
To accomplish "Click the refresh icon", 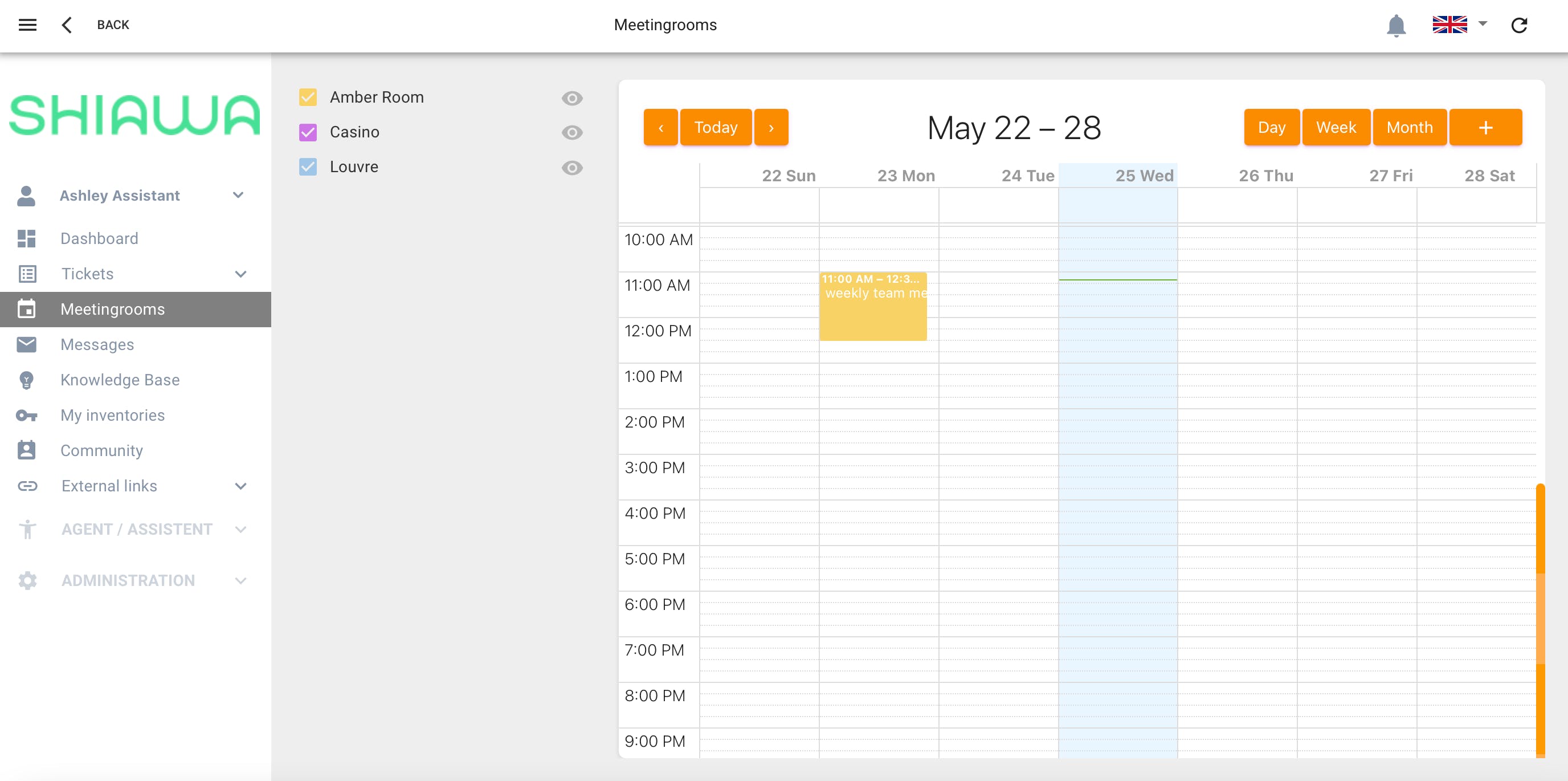I will 1520,26.
